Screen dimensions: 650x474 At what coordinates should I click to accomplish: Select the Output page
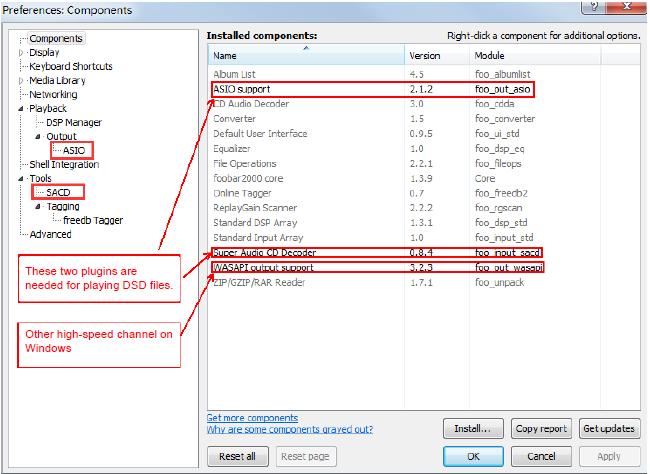tap(61, 136)
